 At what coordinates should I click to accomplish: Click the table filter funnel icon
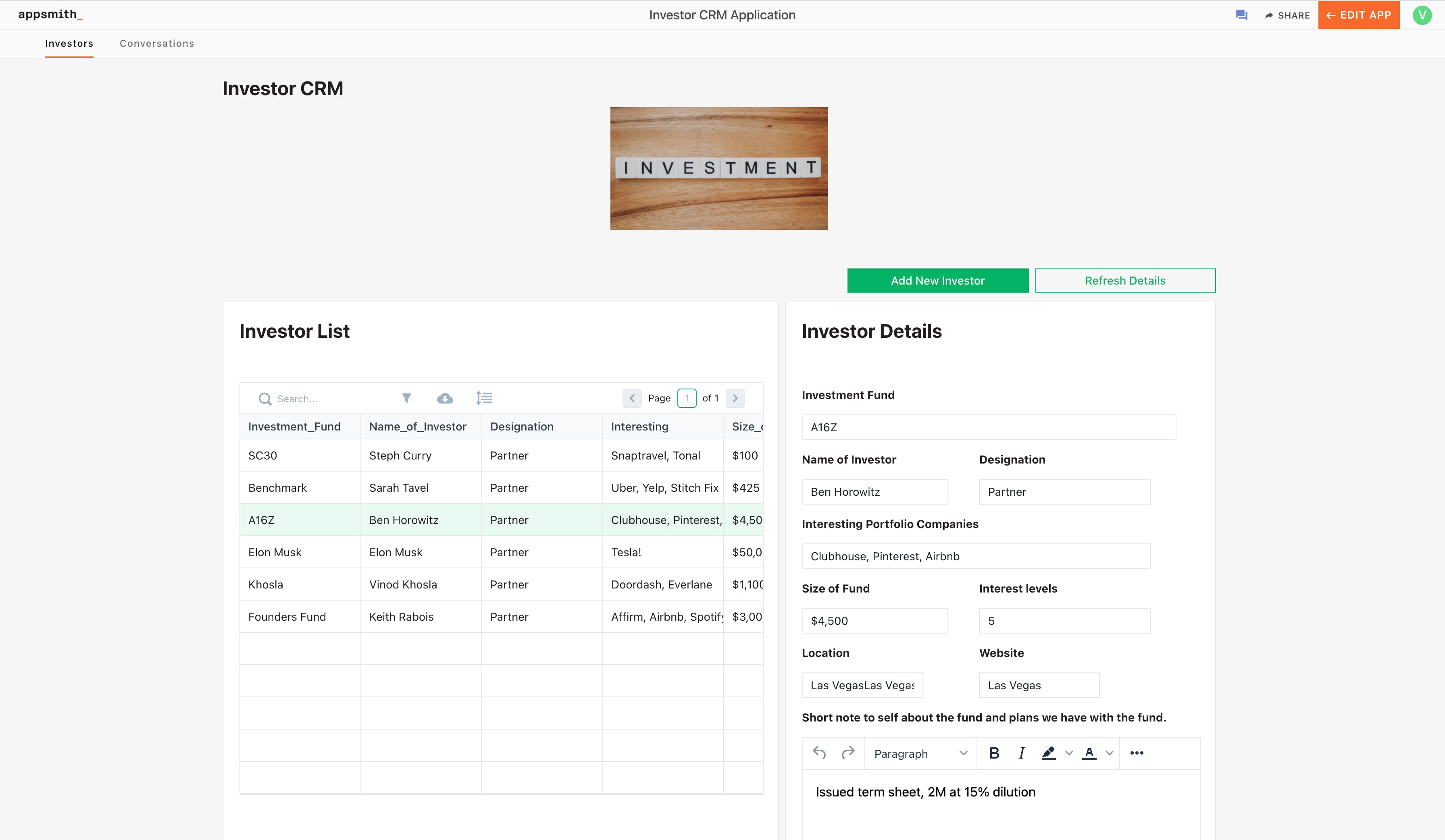click(x=406, y=398)
